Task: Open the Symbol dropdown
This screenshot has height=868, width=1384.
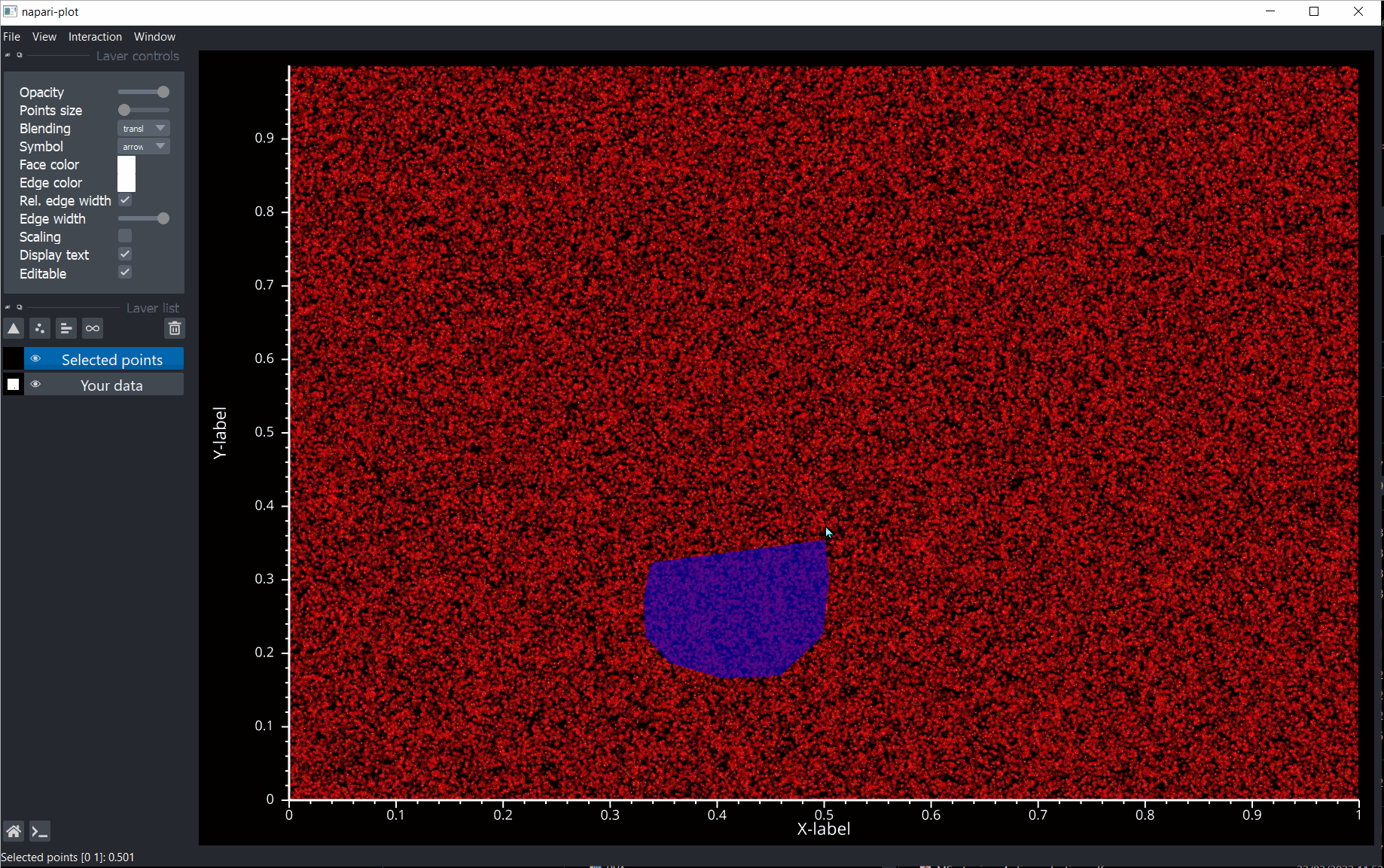Action: pos(143,147)
